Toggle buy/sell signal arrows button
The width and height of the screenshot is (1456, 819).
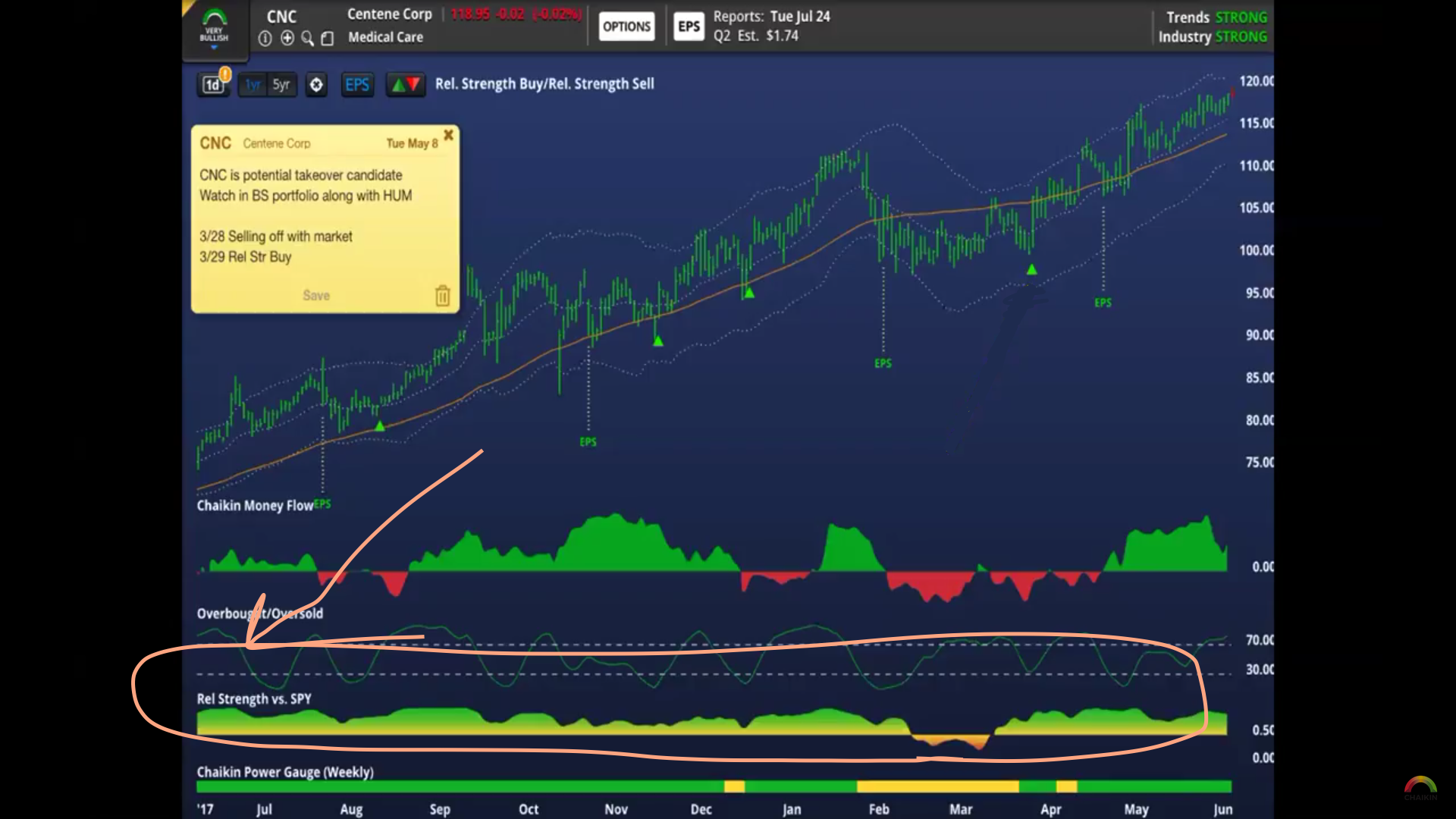405,85
